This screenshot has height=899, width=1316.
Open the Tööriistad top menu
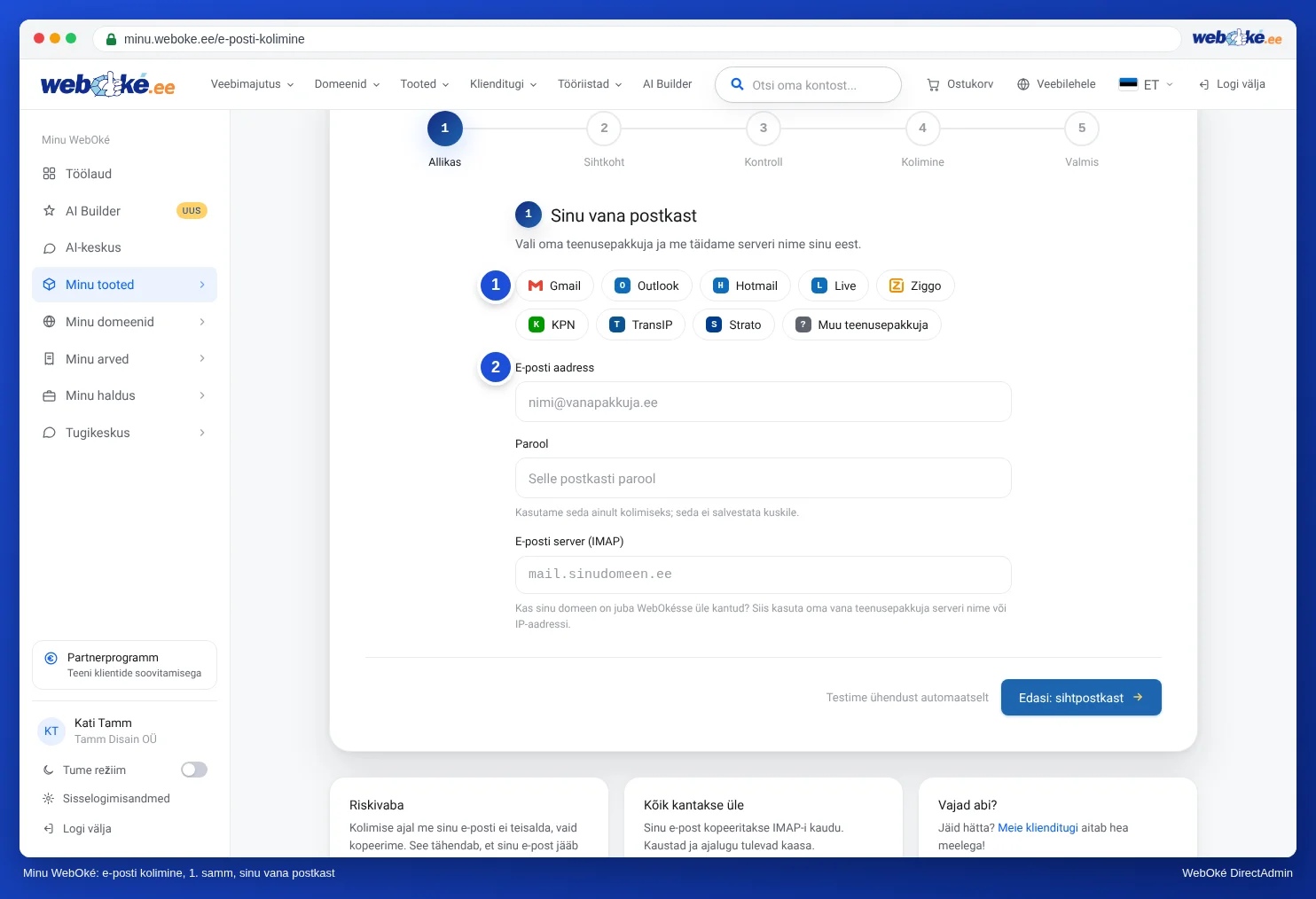pyautogui.click(x=590, y=84)
